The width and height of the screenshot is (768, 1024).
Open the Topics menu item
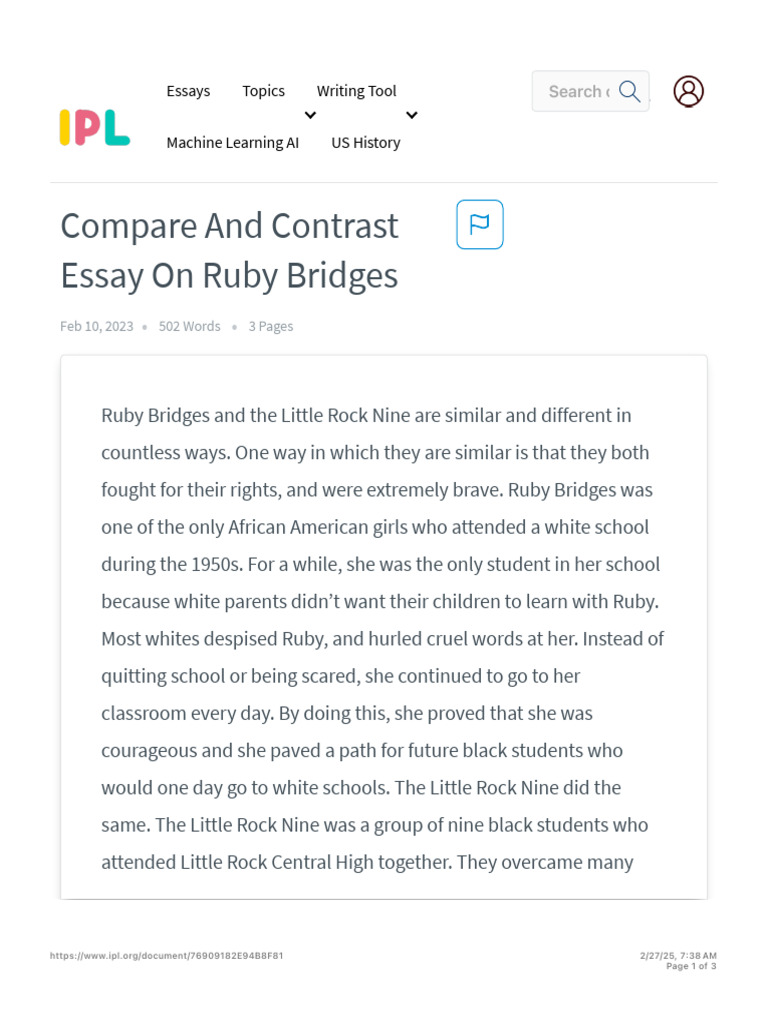pyautogui.click(x=263, y=91)
